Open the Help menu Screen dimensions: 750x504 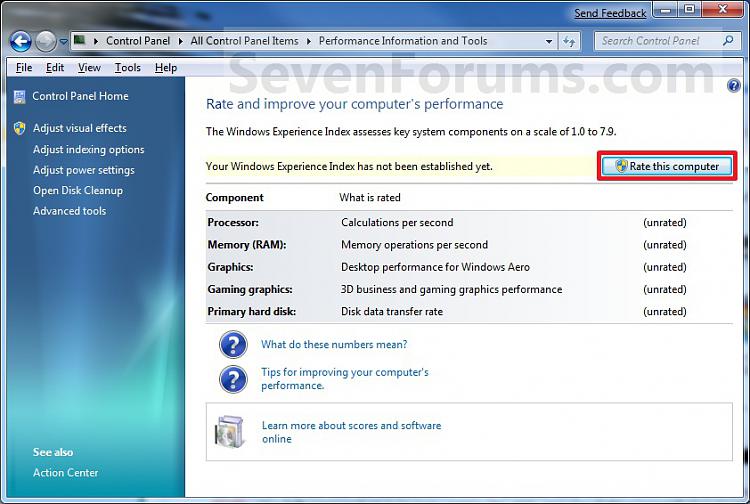[x=165, y=68]
